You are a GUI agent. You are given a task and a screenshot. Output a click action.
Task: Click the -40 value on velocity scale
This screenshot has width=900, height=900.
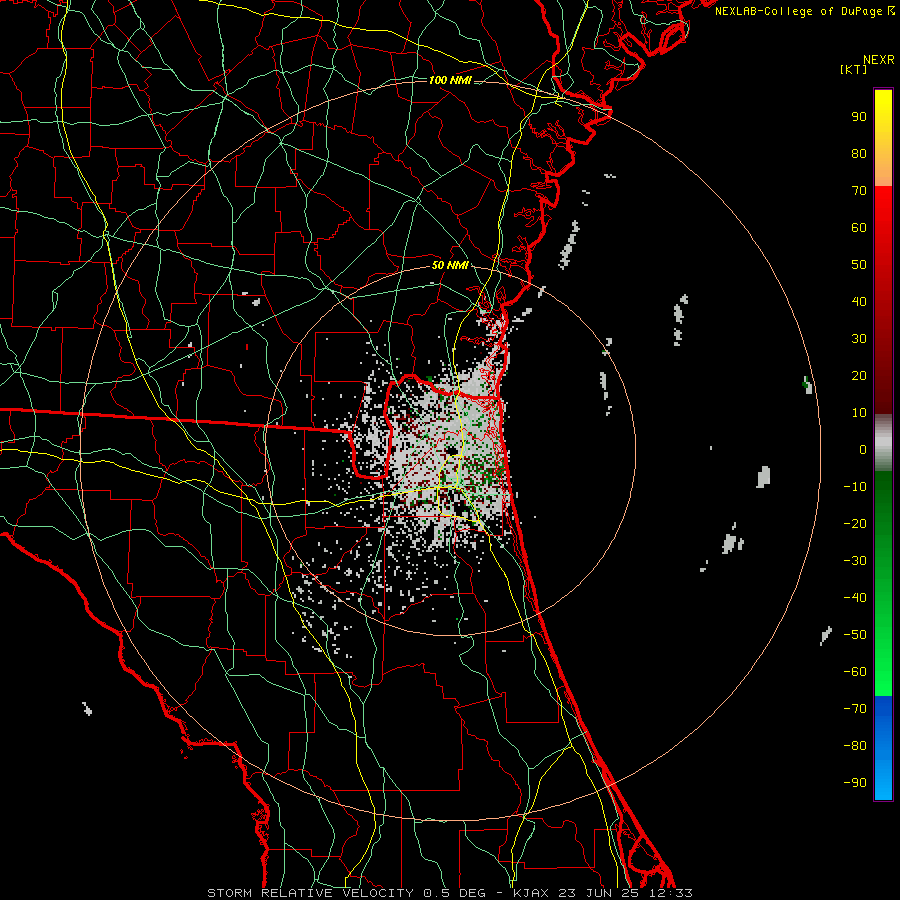(855, 598)
